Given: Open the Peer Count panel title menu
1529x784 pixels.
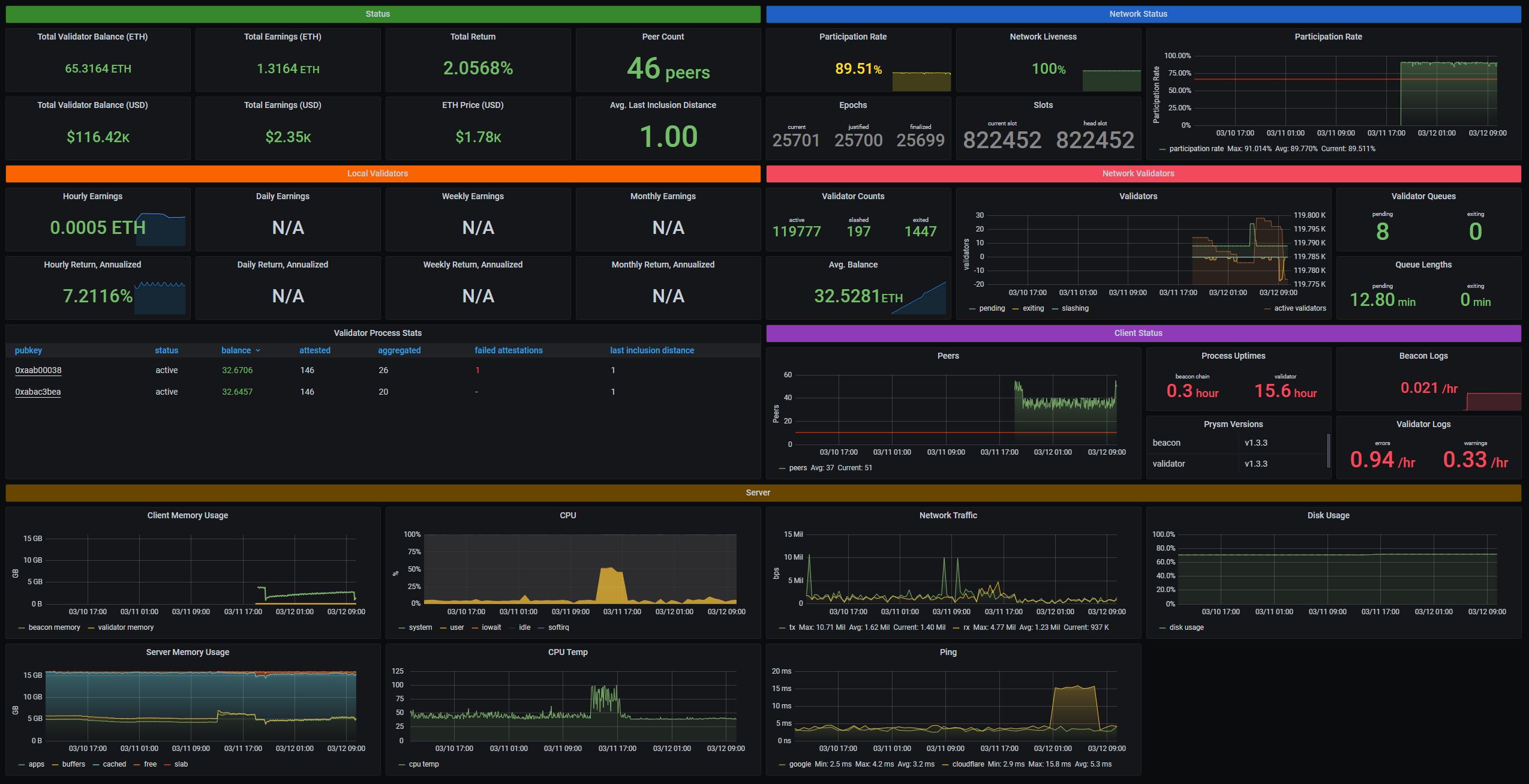Looking at the screenshot, I should (662, 37).
